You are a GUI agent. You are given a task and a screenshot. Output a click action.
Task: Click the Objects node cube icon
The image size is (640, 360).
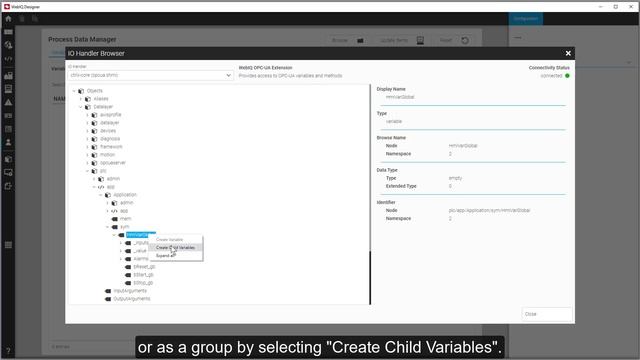(81, 91)
